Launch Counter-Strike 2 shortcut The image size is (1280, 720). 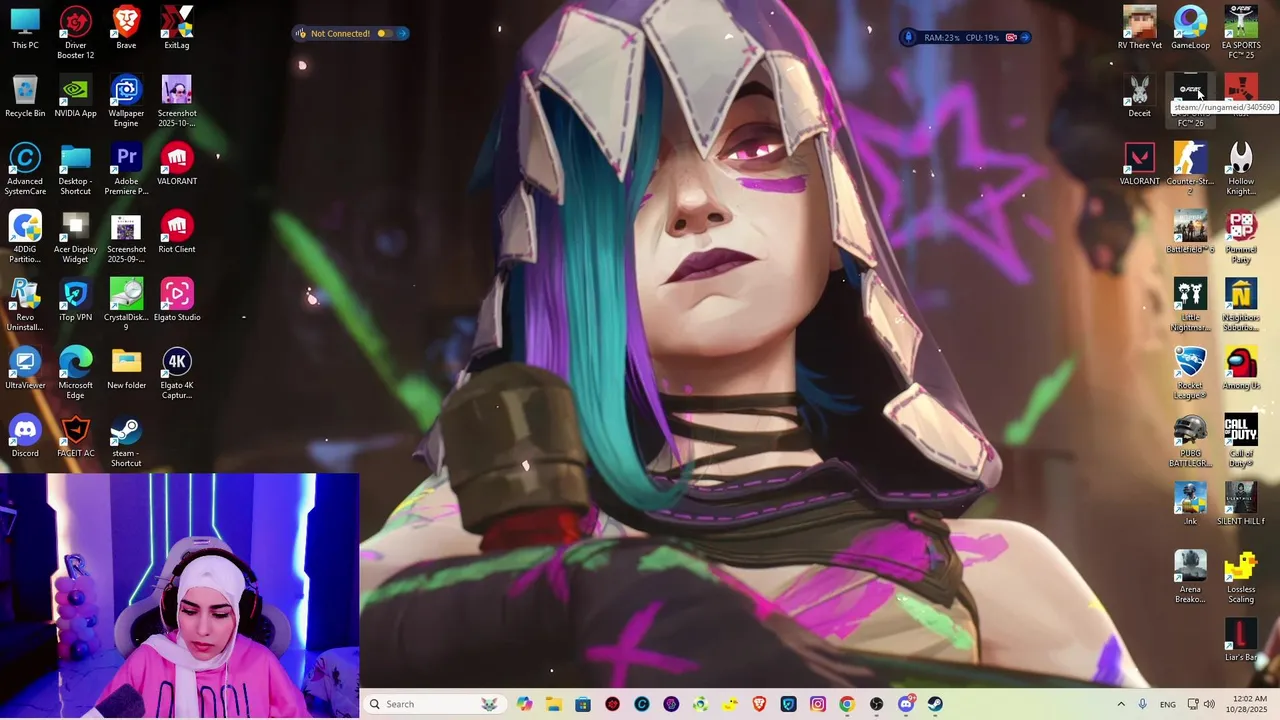point(1190,168)
